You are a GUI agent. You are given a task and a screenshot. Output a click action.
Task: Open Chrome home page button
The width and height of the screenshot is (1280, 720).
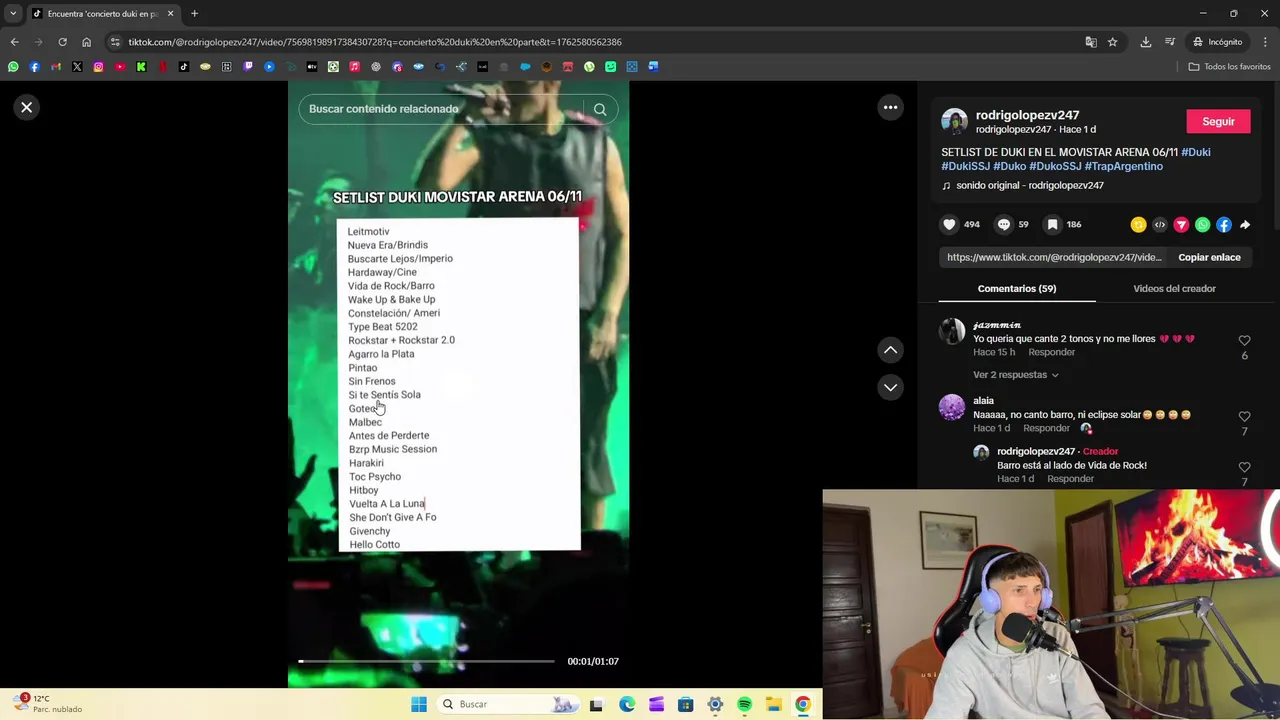(86, 42)
